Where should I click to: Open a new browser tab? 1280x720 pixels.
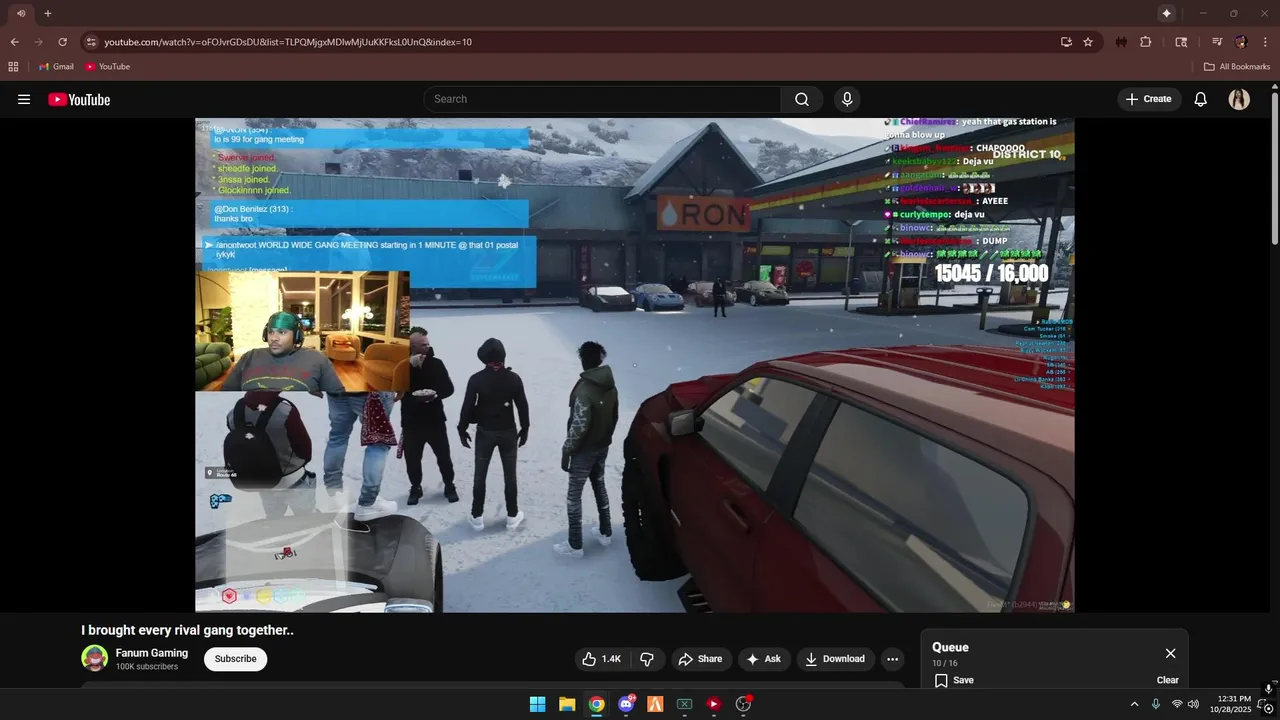tap(47, 13)
